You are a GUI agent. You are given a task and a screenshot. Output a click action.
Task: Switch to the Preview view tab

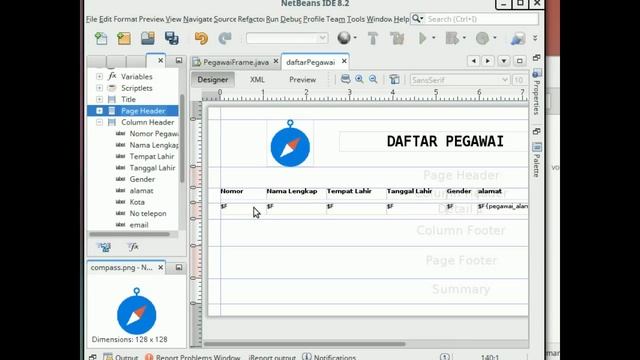point(302,80)
